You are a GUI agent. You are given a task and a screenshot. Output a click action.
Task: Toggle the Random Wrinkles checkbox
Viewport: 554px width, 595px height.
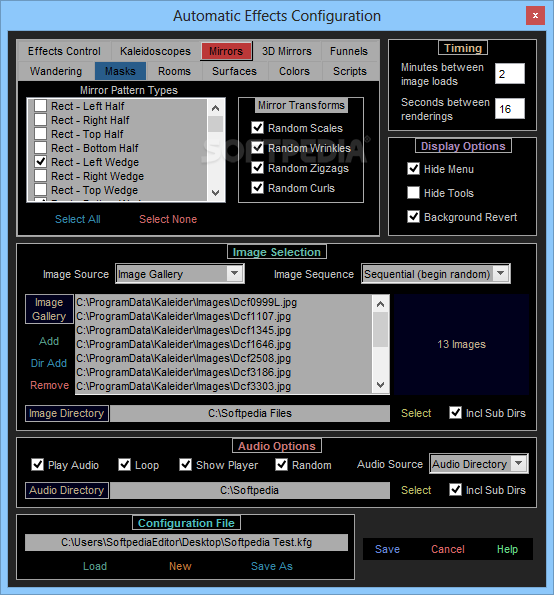click(258, 148)
